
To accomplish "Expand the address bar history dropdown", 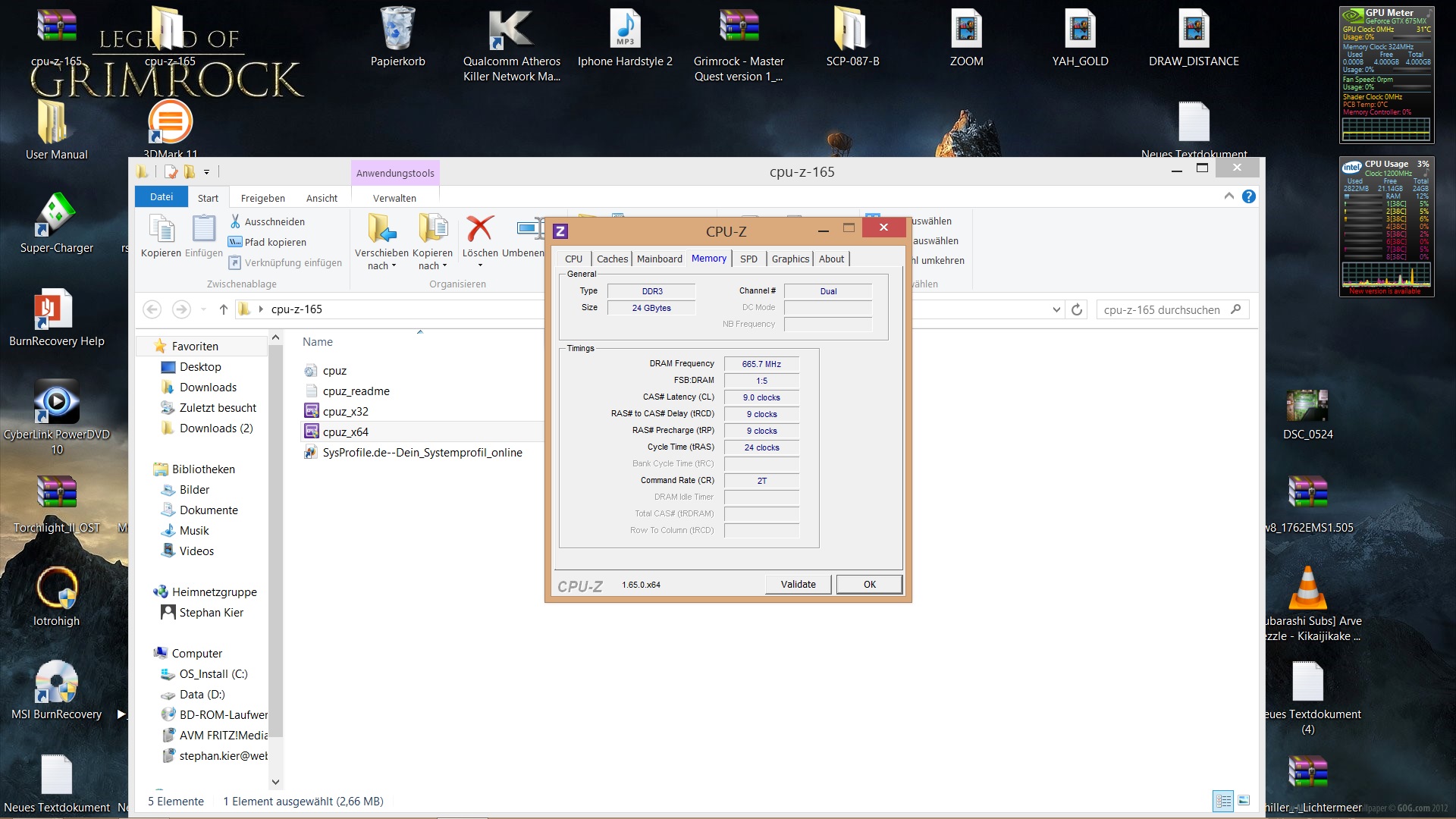I will [1056, 309].
